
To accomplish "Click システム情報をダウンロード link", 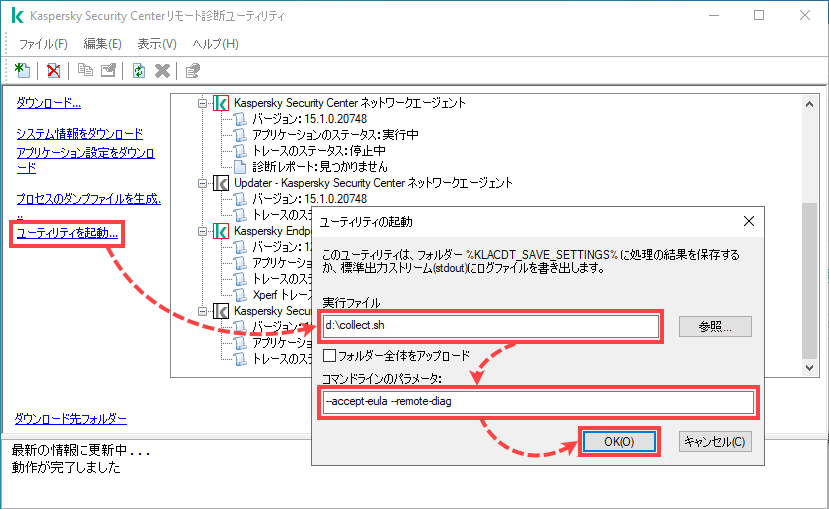I will click(x=80, y=134).
